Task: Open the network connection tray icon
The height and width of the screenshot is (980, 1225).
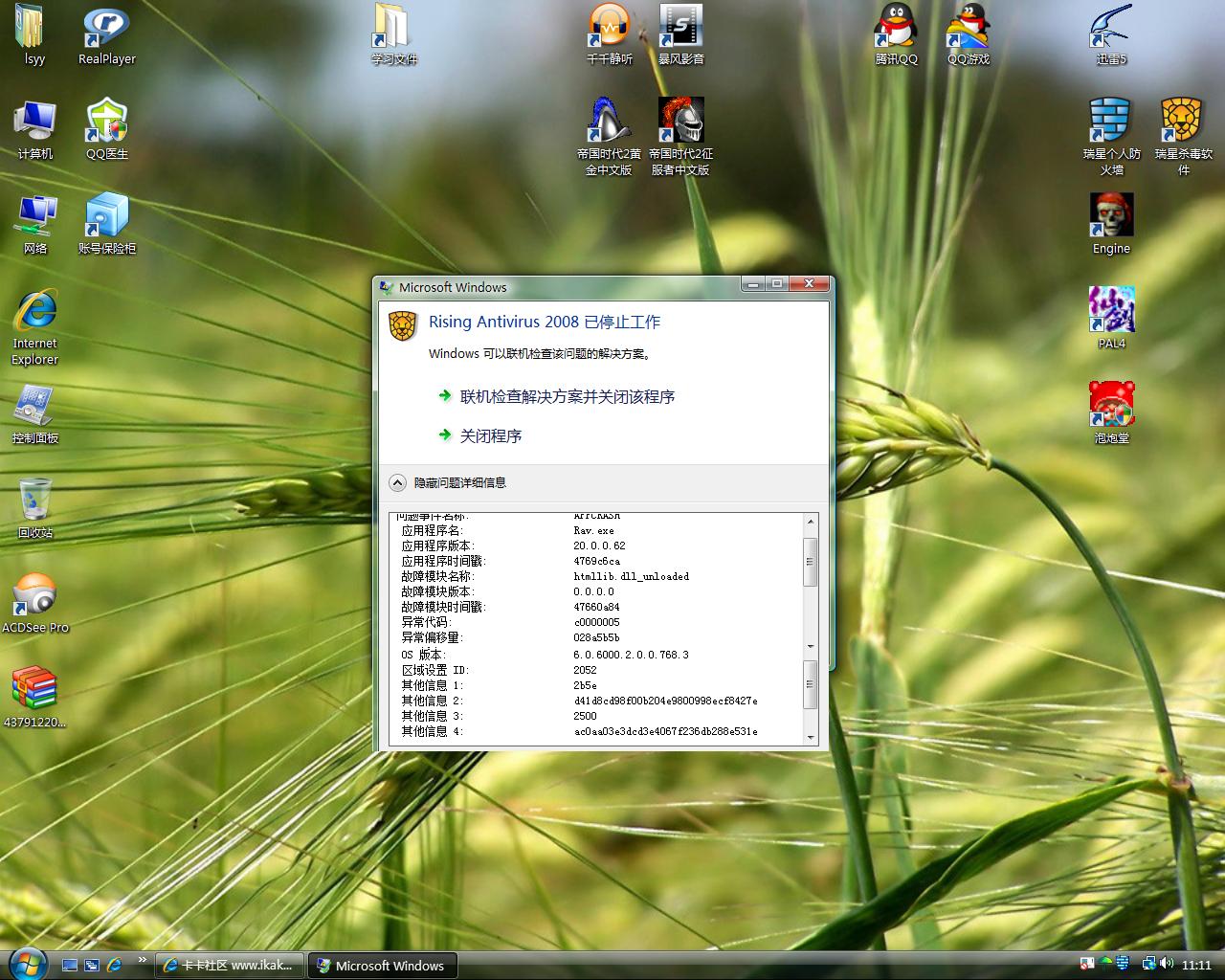Action: (1148, 965)
